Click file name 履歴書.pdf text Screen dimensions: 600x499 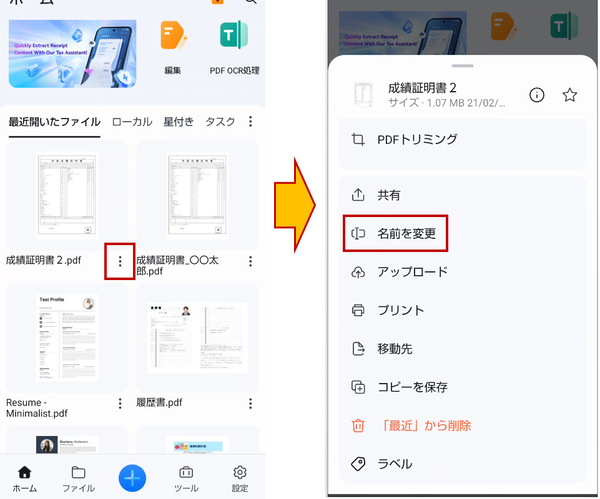pos(160,403)
